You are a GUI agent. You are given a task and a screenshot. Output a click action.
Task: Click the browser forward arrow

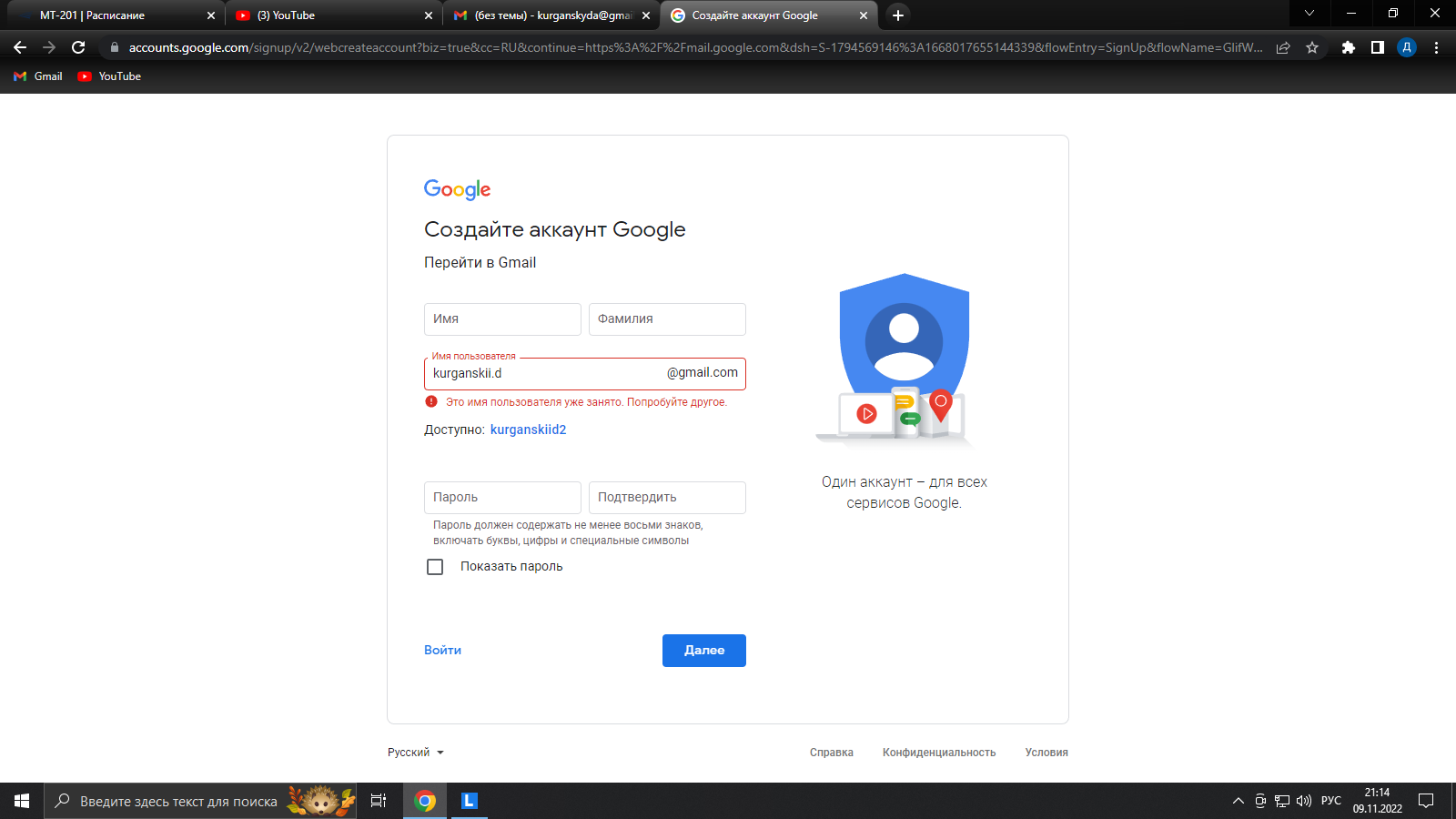tap(49, 47)
